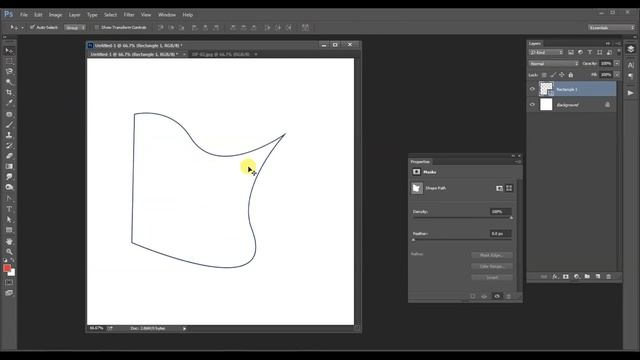Hide the Rectangle 1 layer
This screenshot has height=360, width=640.
(532, 89)
